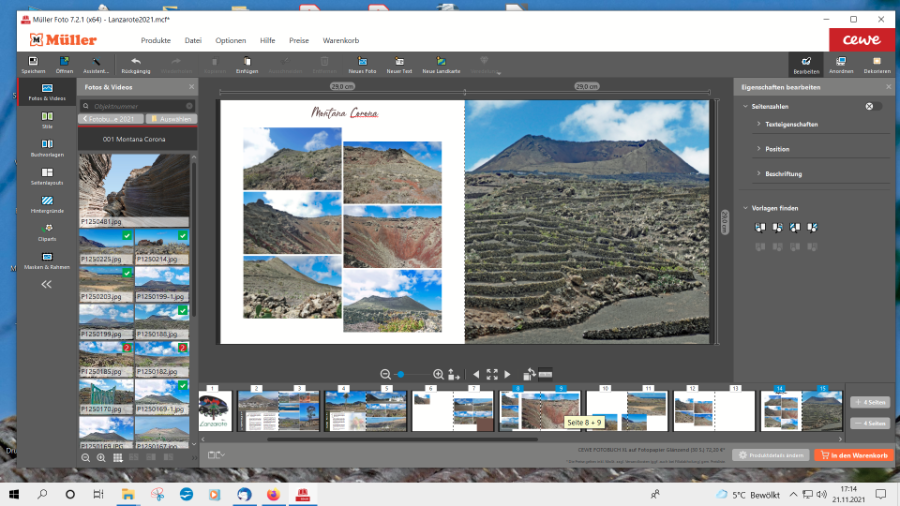Image resolution: width=900 pixels, height=506 pixels.
Task: Click the In den Warenkorb button
Action: click(852, 455)
